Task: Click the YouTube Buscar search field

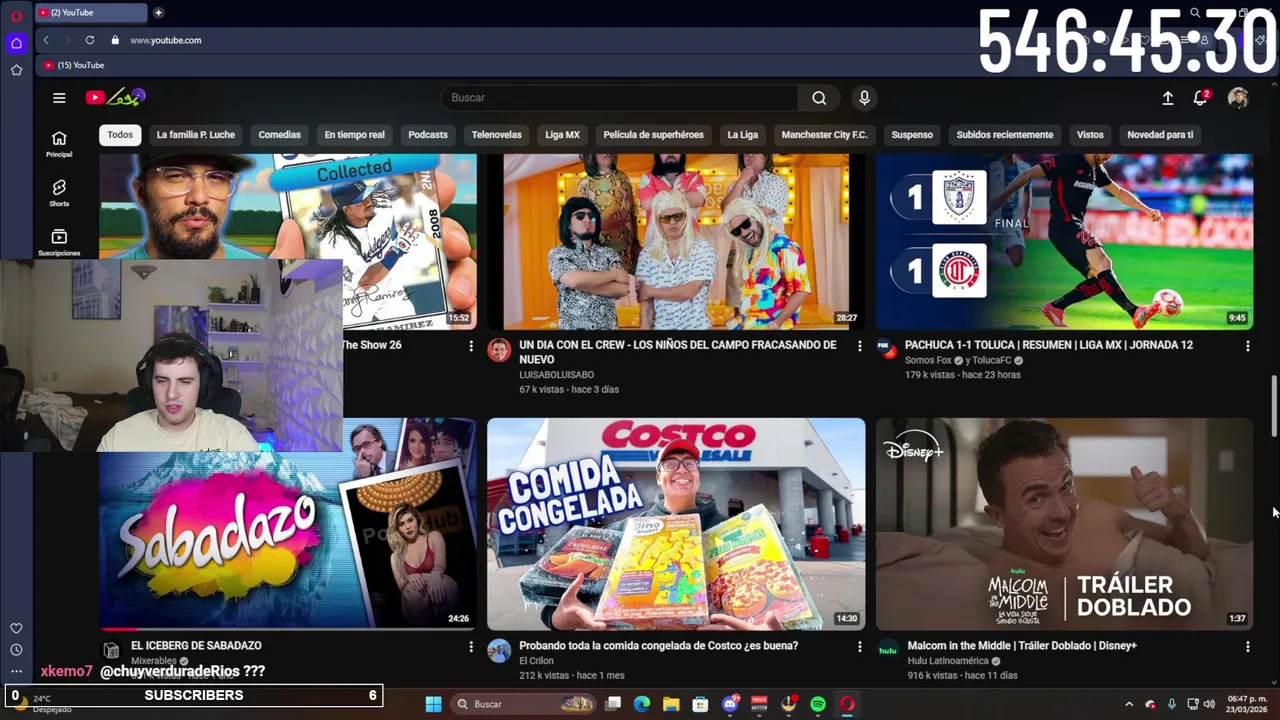Action: 620,98
